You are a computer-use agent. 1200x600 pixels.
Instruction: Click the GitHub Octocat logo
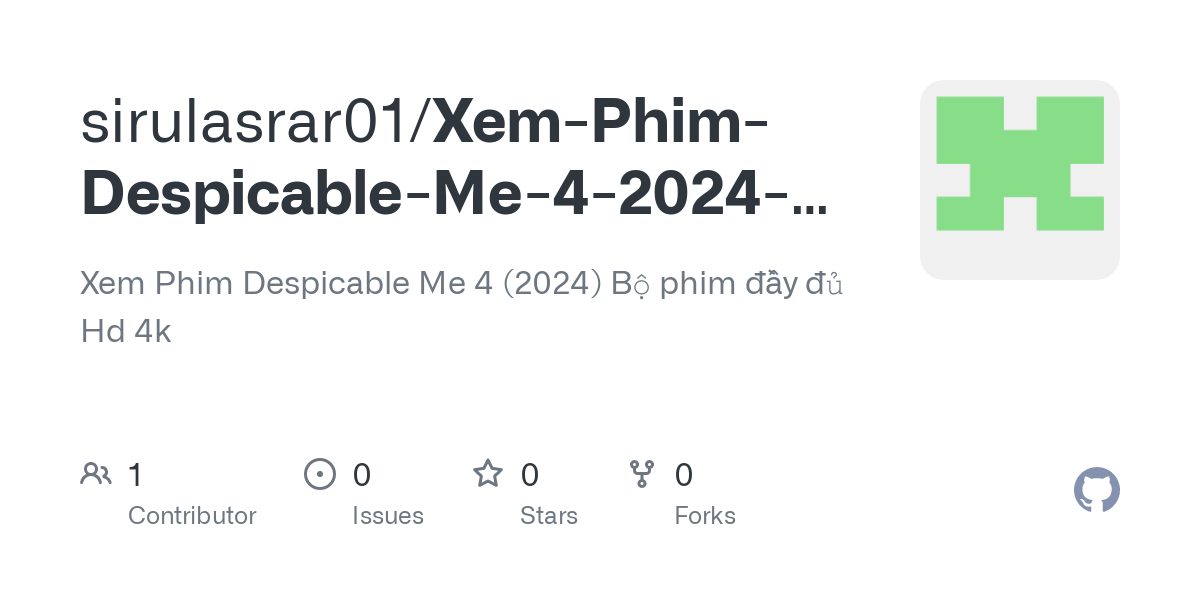click(x=1097, y=490)
